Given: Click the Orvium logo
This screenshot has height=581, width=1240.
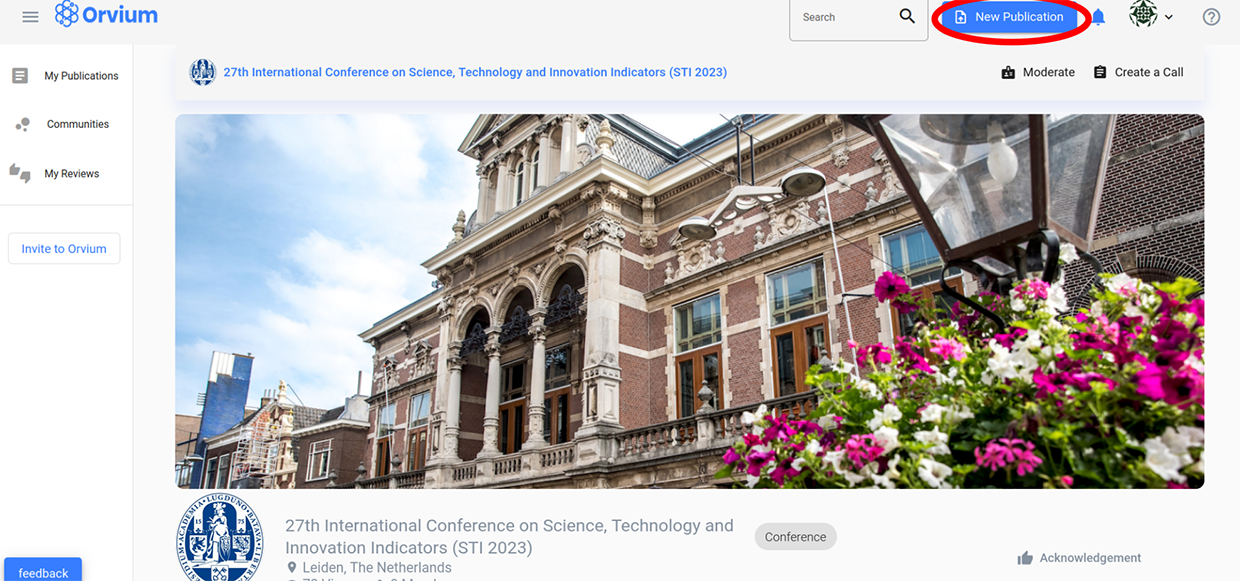Looking at the screenshot, I should click(x=106, y=15).
